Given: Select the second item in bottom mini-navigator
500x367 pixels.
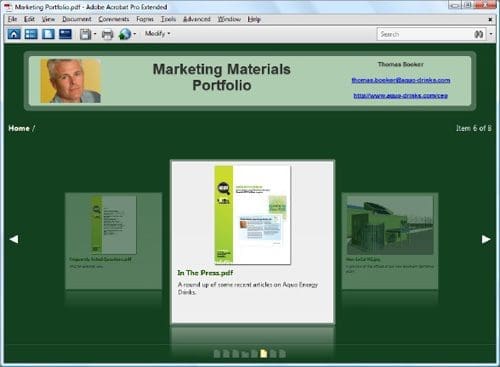Looking at the screenshot, I should (x=226, y=354).
